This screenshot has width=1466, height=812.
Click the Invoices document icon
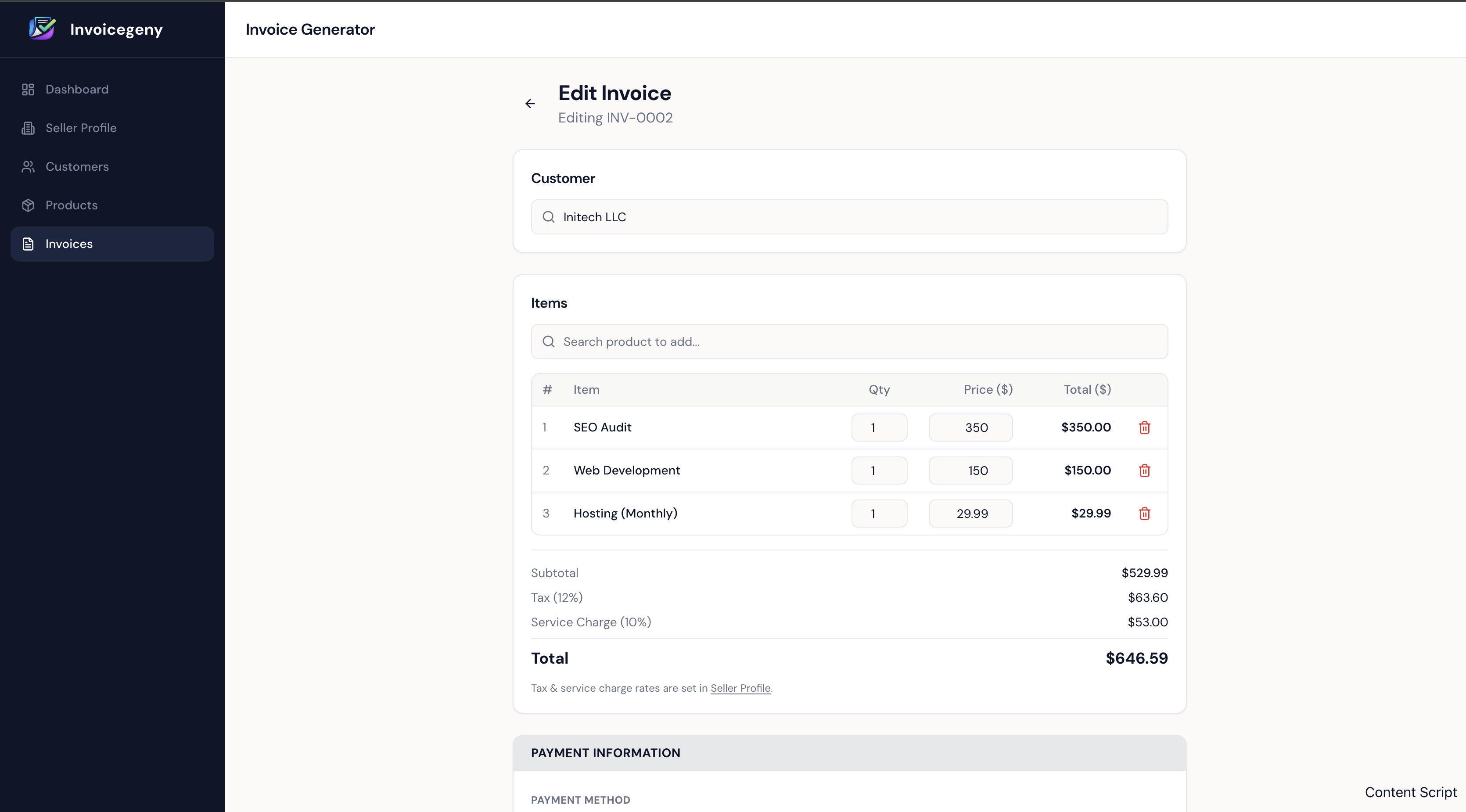click(29, 244)
